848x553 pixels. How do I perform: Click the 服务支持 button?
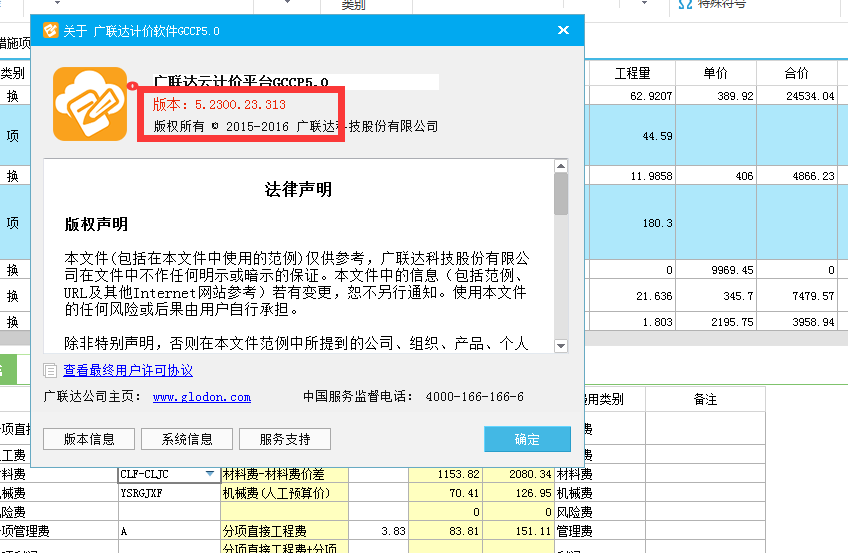coord(284,439)
